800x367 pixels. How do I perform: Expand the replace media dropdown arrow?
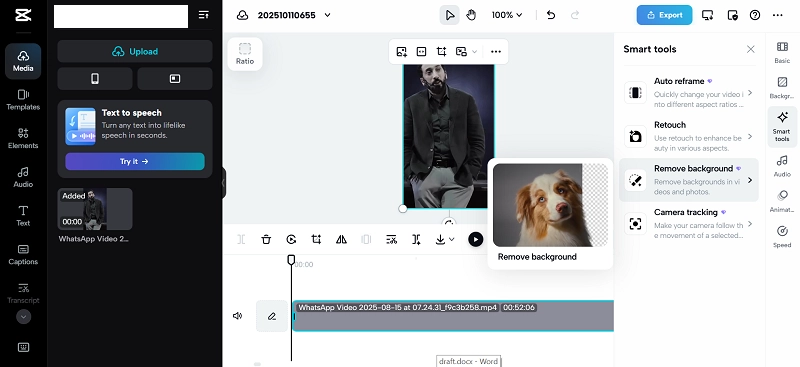coord(474,52)
